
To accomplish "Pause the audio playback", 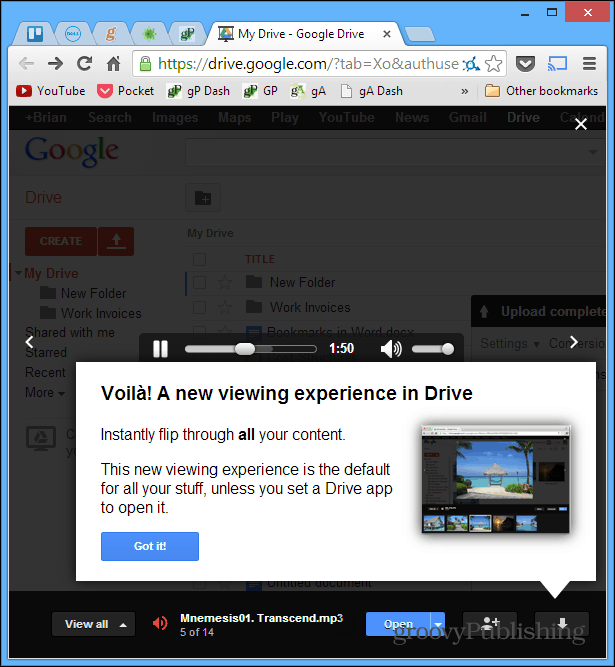I will (x=160, y=349).
